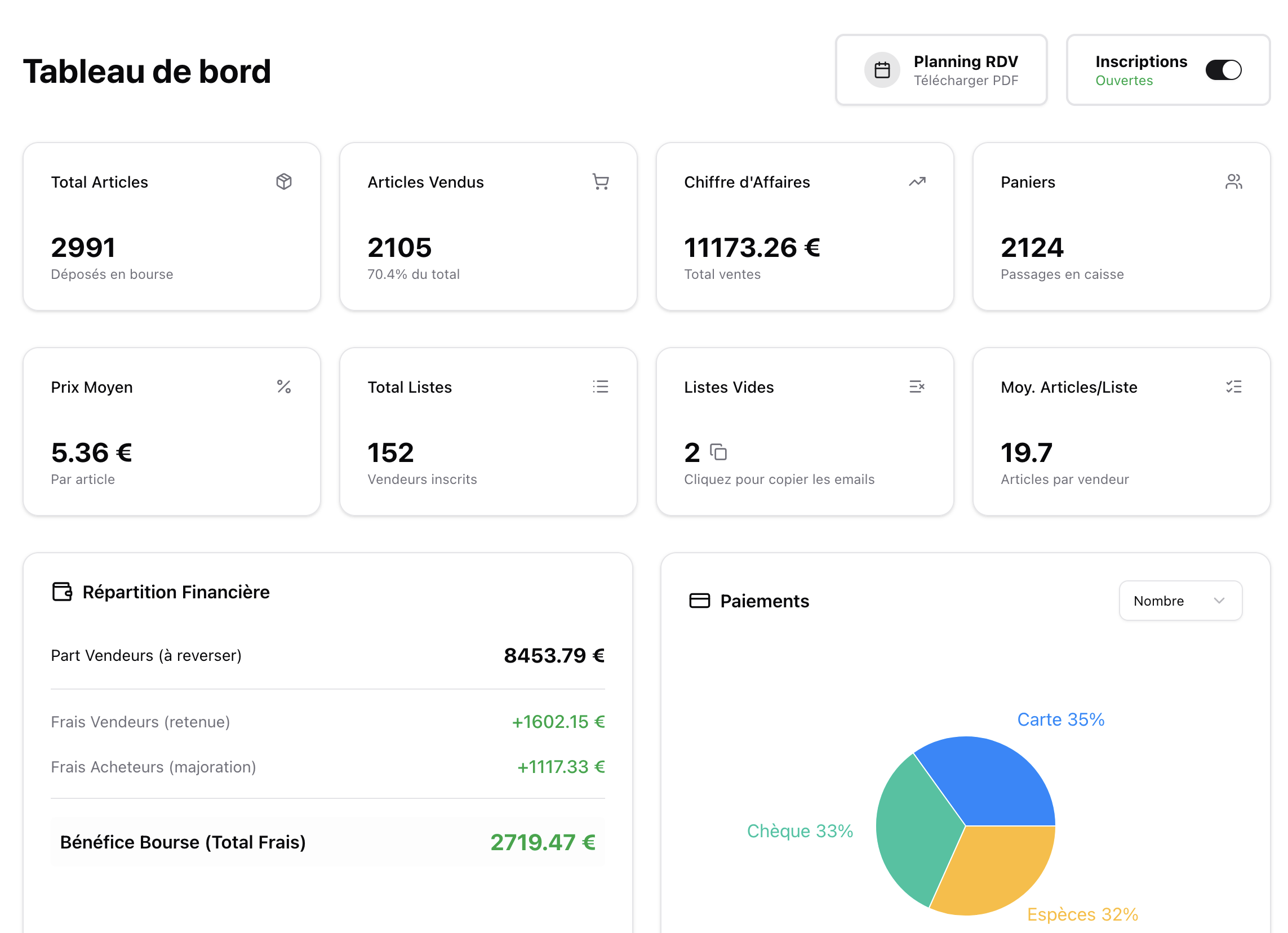
Task: Click the list icon on Total Listes
Action: [600, 386]
